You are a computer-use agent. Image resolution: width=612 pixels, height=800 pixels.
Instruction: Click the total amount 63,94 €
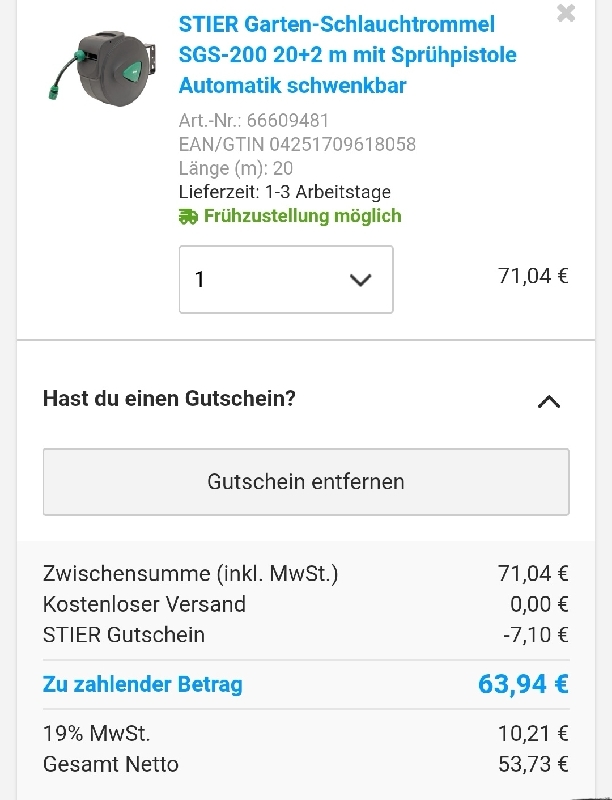tap(523, 684)
